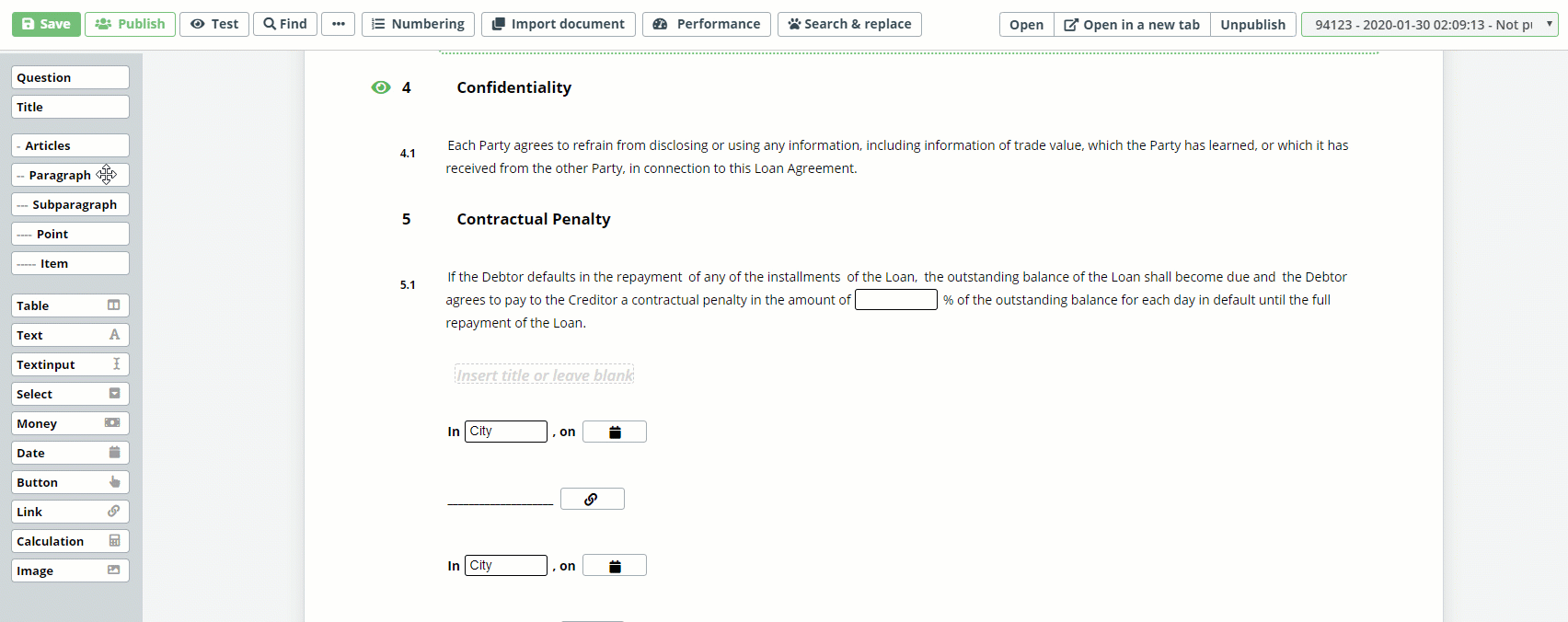Insert an Image element from the sidebar
The height and width of the screenshot is (622, 1568).
pyautogui.click(x=70, y=570)
